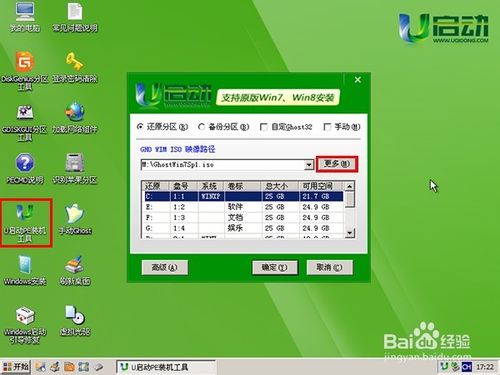Image resolution: width=500 pixels, height=375 pixels.
Task: Confirm with the 确定 button
Action: coord(274,267)
